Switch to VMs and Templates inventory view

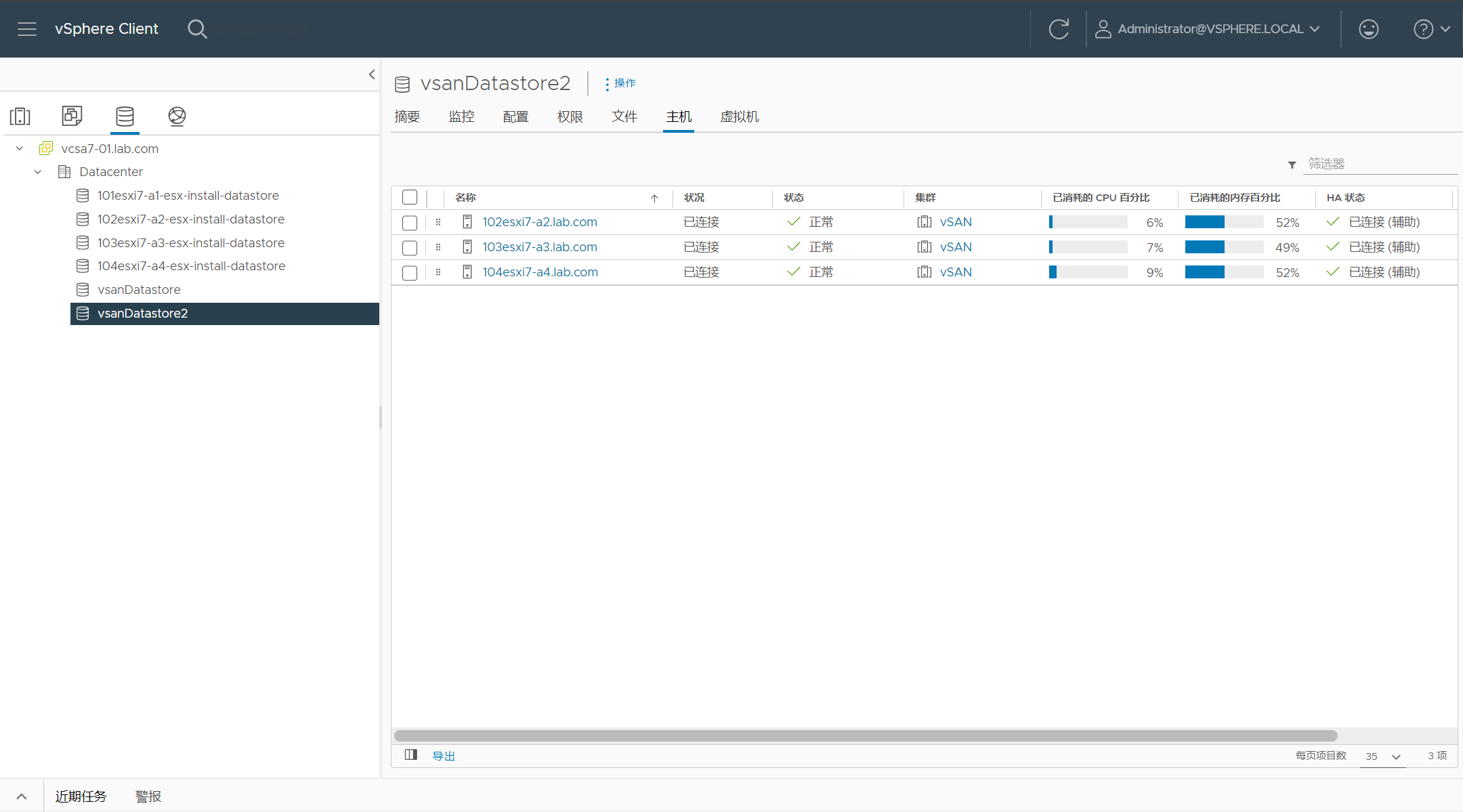72,116
